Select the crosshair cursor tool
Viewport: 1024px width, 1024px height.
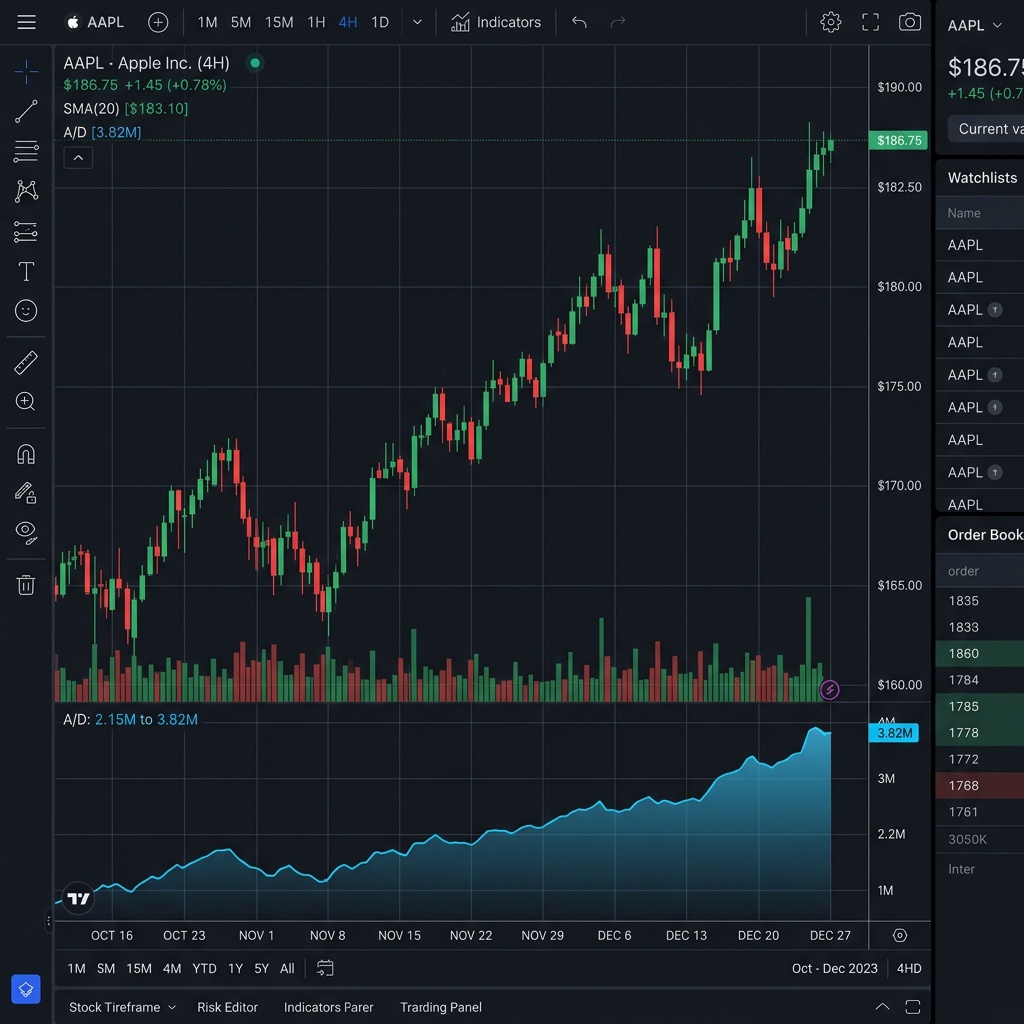(x=26, y=71)
